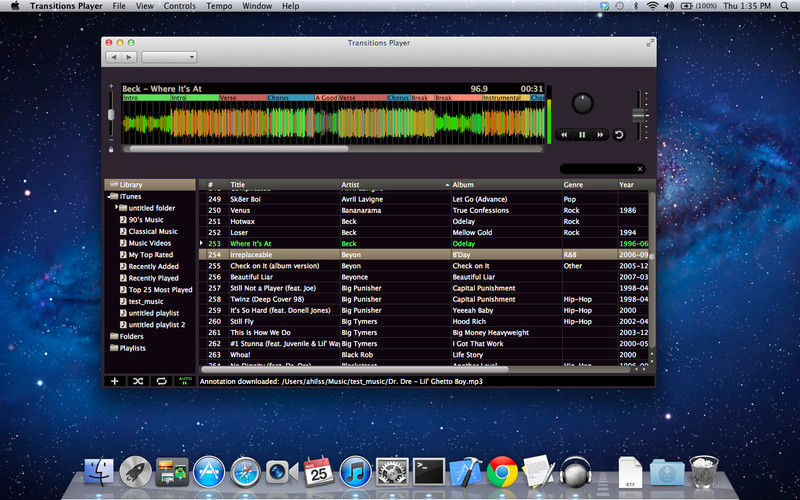Image resolution: width=800 pixels, height=500 pixels.
Task: Collapse the iTunes tree node
Action: pyautogui.click(x=109, y=196)
